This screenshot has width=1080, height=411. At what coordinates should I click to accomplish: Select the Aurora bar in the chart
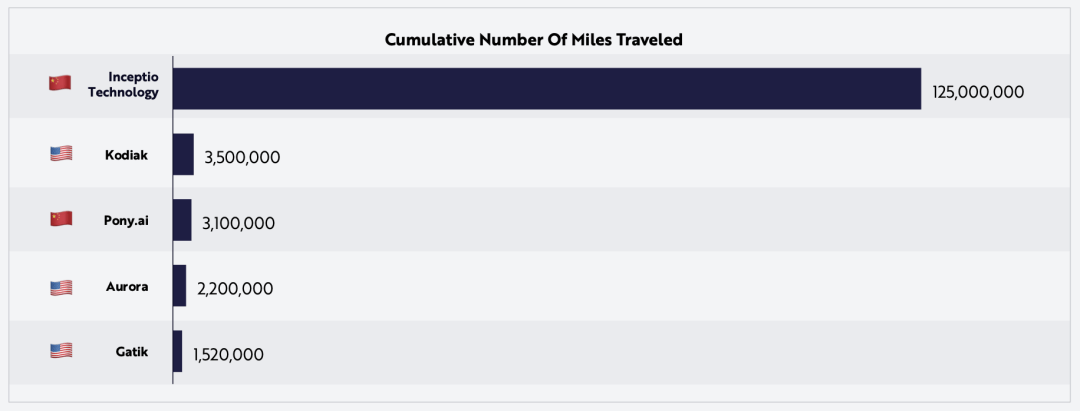[179, 286]
